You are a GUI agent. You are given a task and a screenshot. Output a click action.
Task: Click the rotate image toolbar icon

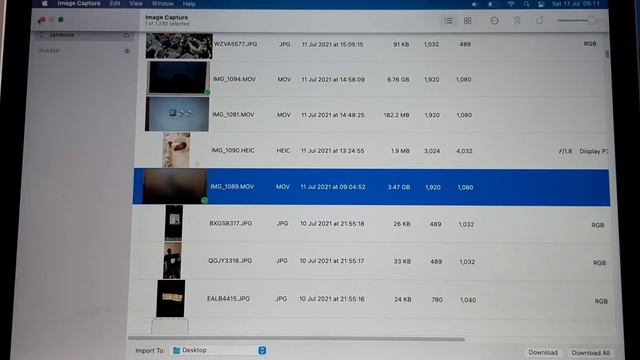(540, 20)
